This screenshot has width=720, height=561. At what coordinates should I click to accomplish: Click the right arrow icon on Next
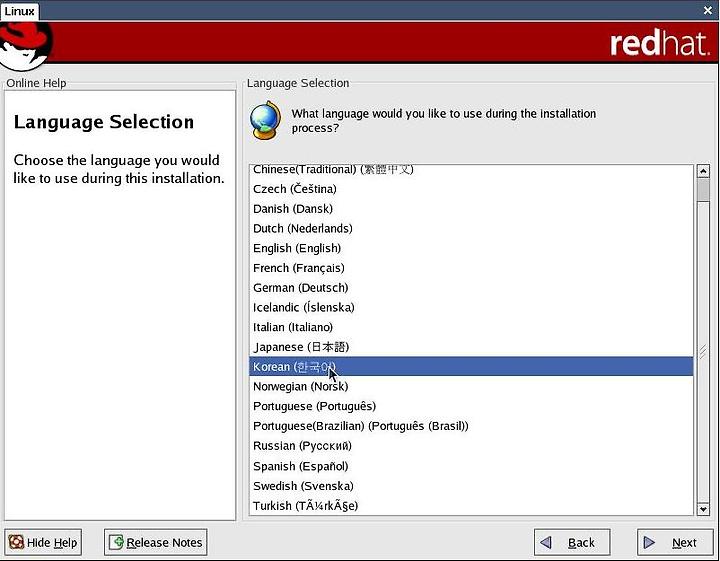[649, 543]
